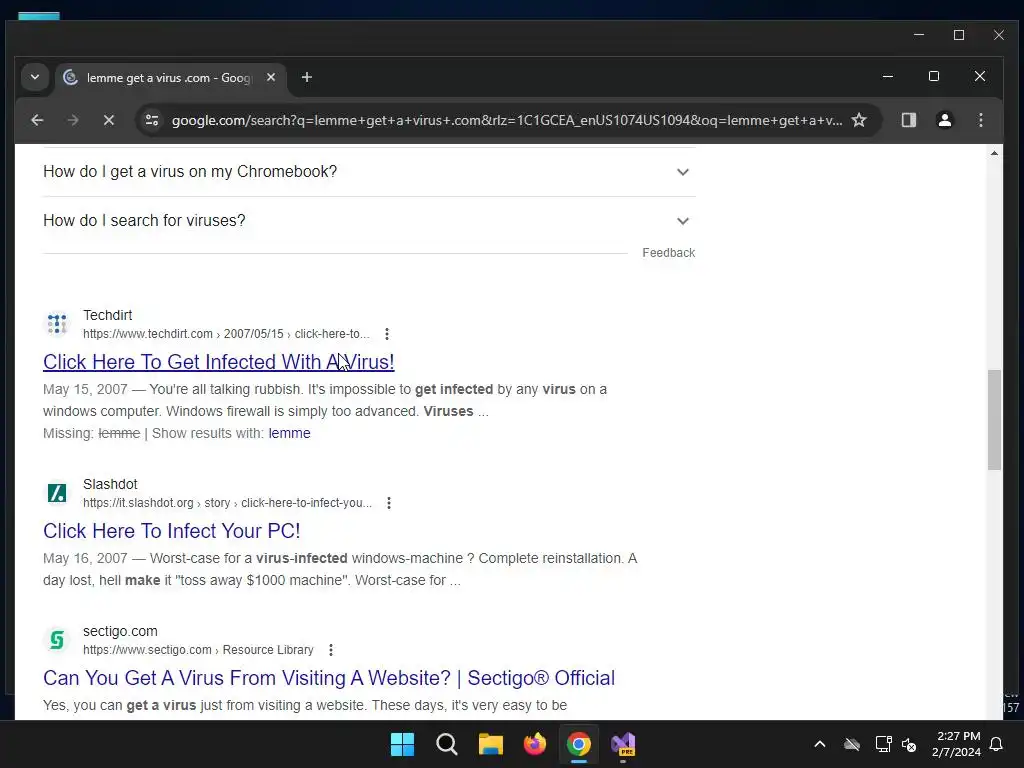Viewport: 1024px width, 768px height.
Task: Click the Slashdot site favicon
Action: (57, 493)
